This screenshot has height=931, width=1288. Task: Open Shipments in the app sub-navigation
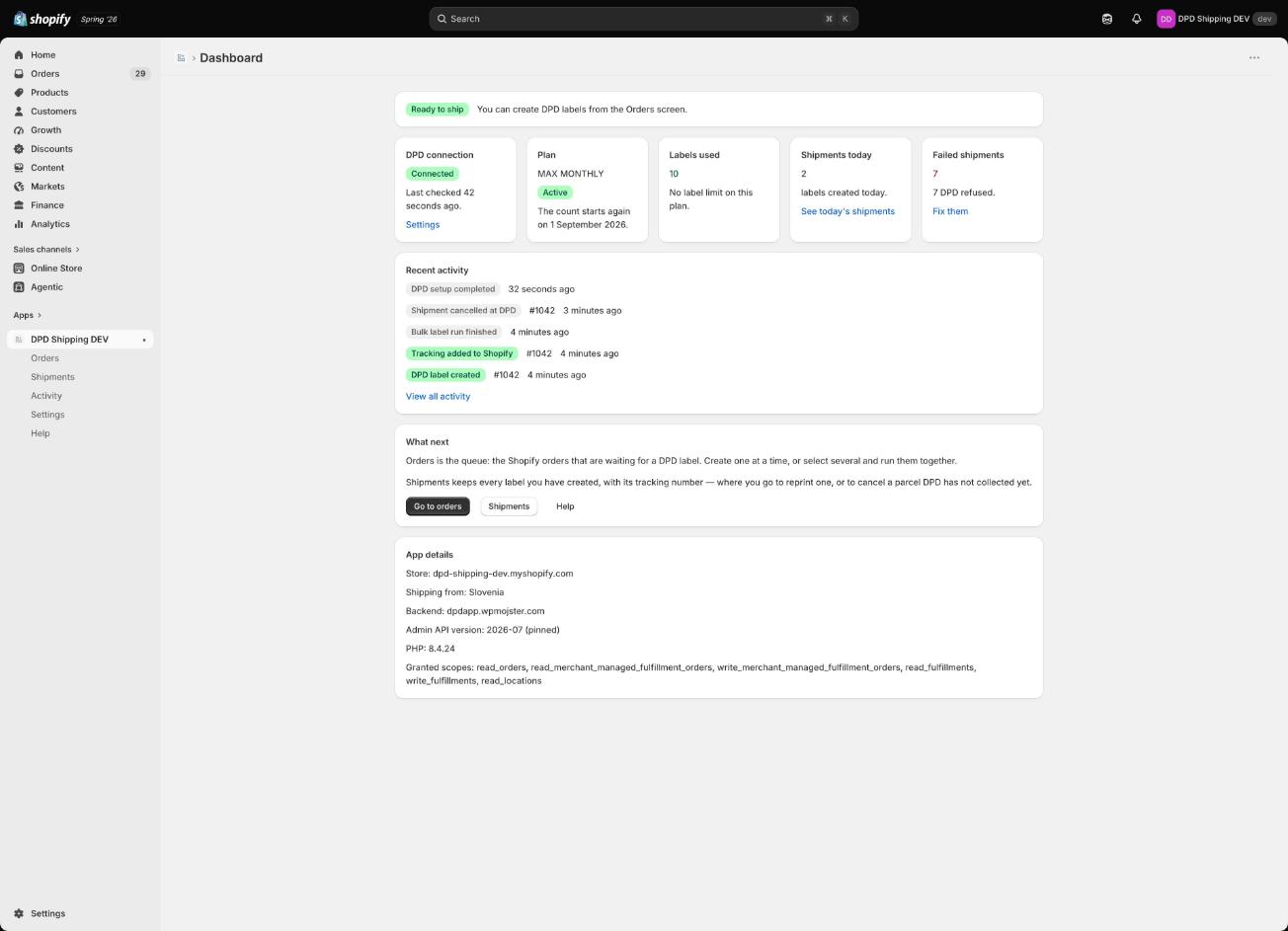point(52,377)
